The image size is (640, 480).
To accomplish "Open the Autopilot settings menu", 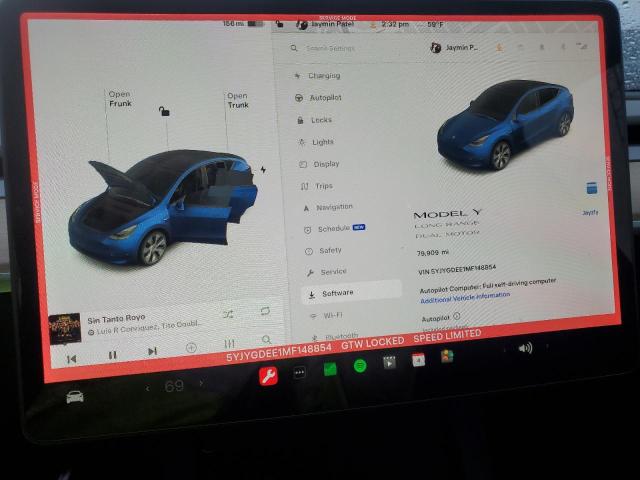I will (318, 98).
